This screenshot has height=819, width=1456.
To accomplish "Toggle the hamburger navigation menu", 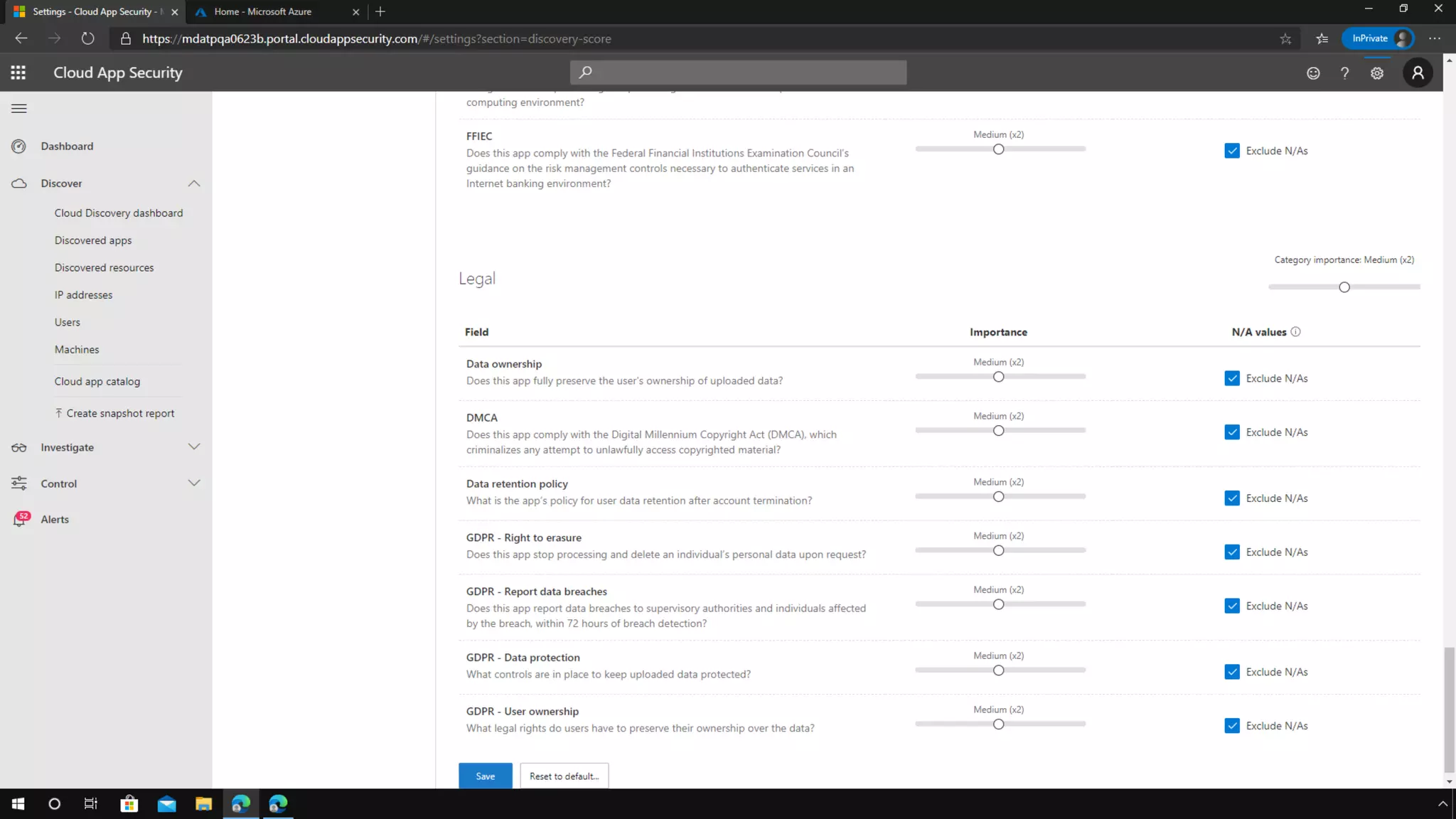I will 19,109.
